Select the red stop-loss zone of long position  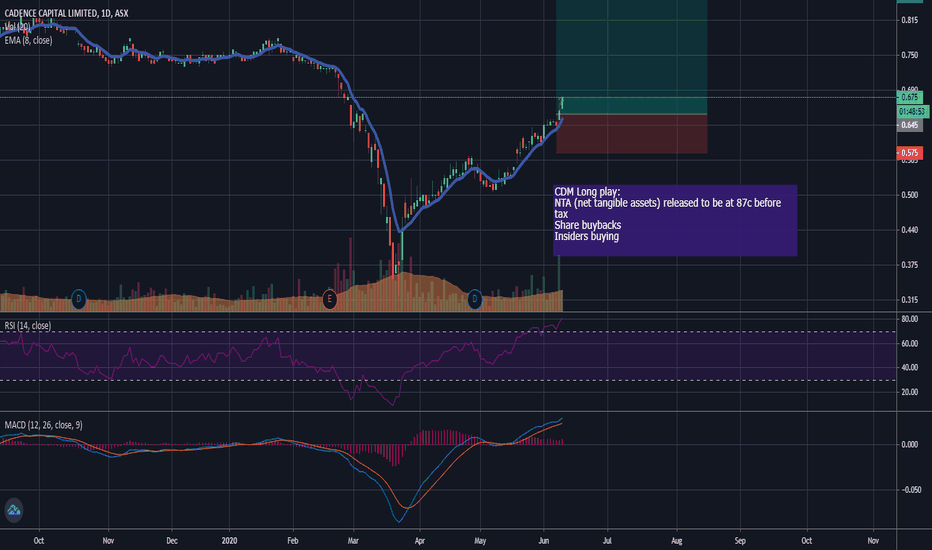point(631,134)
